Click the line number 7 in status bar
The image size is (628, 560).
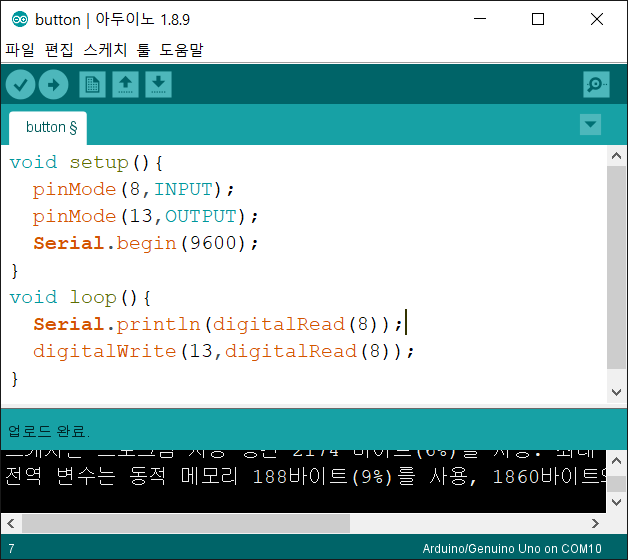coord(11,548)
